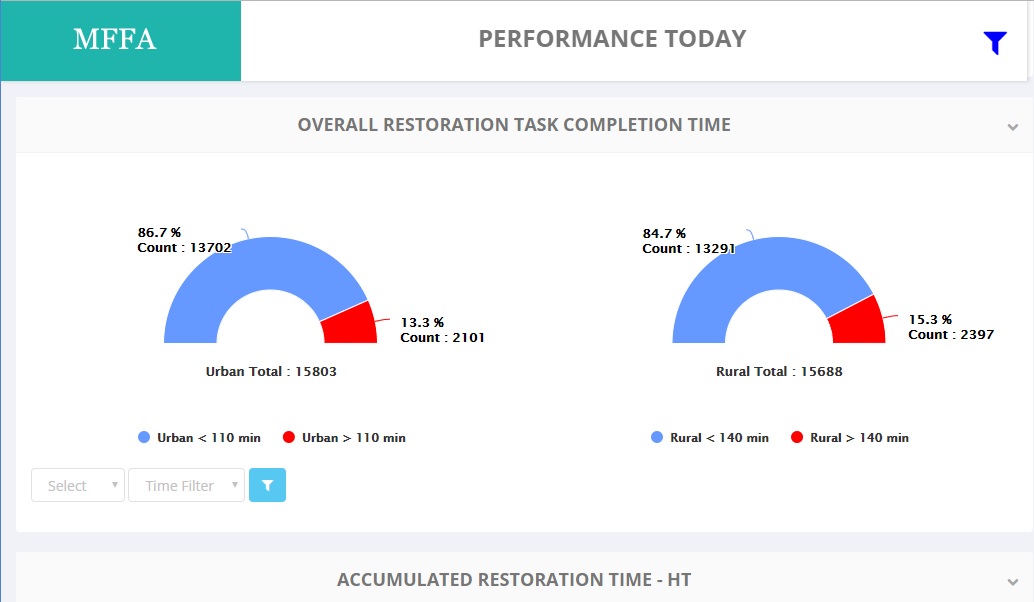Toggle the Urban < 110 min legend item
The width and height of the screenshot is (1034, 602).
tap(199, 438)
